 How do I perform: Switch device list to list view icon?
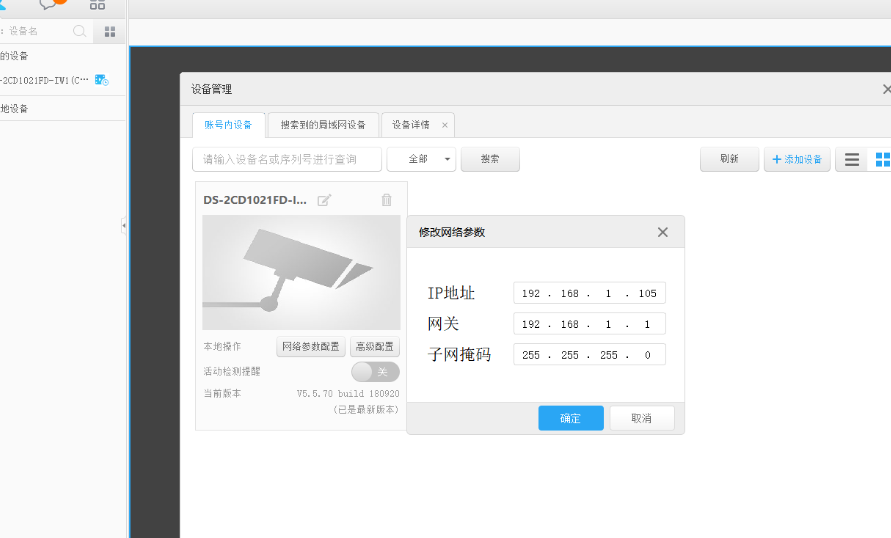coord(852,160)
